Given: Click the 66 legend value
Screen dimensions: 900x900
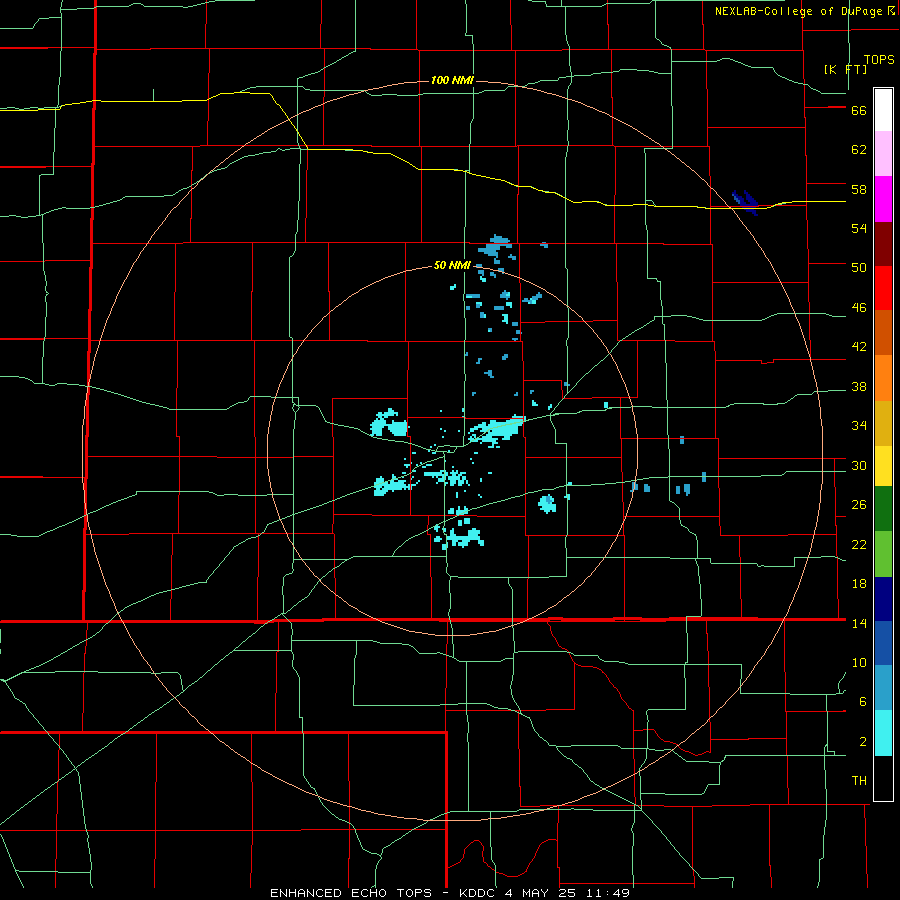Looking at the screenshot, I should [859, 110].
